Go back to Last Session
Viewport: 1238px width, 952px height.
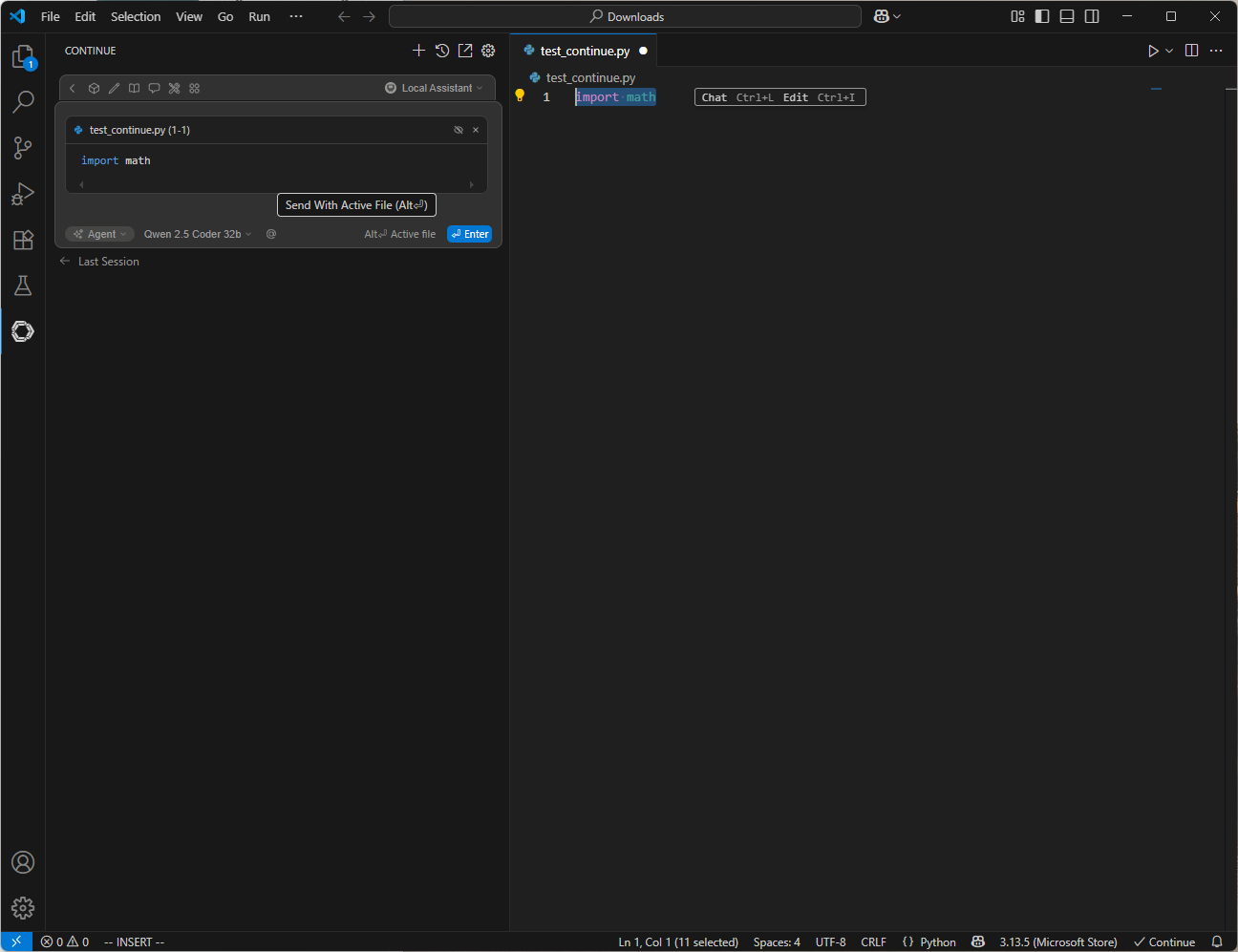click(99, 262)
